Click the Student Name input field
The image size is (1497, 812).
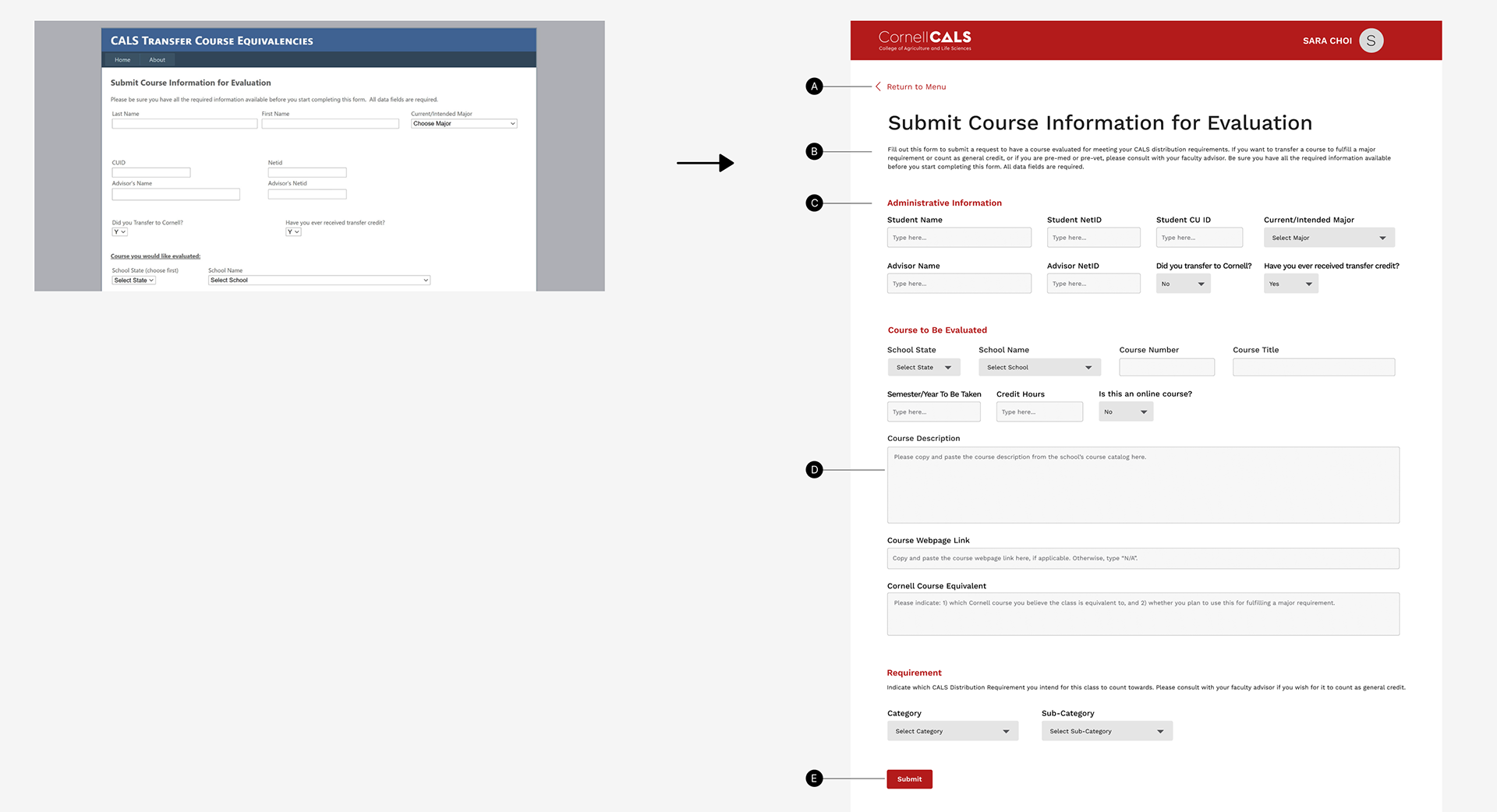point(959,238)
